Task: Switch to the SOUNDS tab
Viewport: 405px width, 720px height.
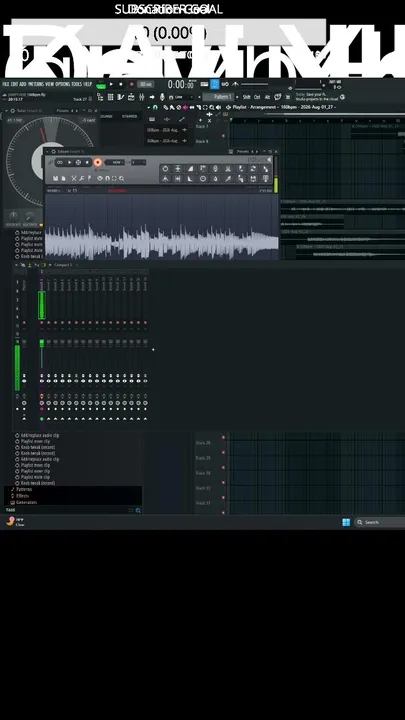Action: [x=107, y=117]
